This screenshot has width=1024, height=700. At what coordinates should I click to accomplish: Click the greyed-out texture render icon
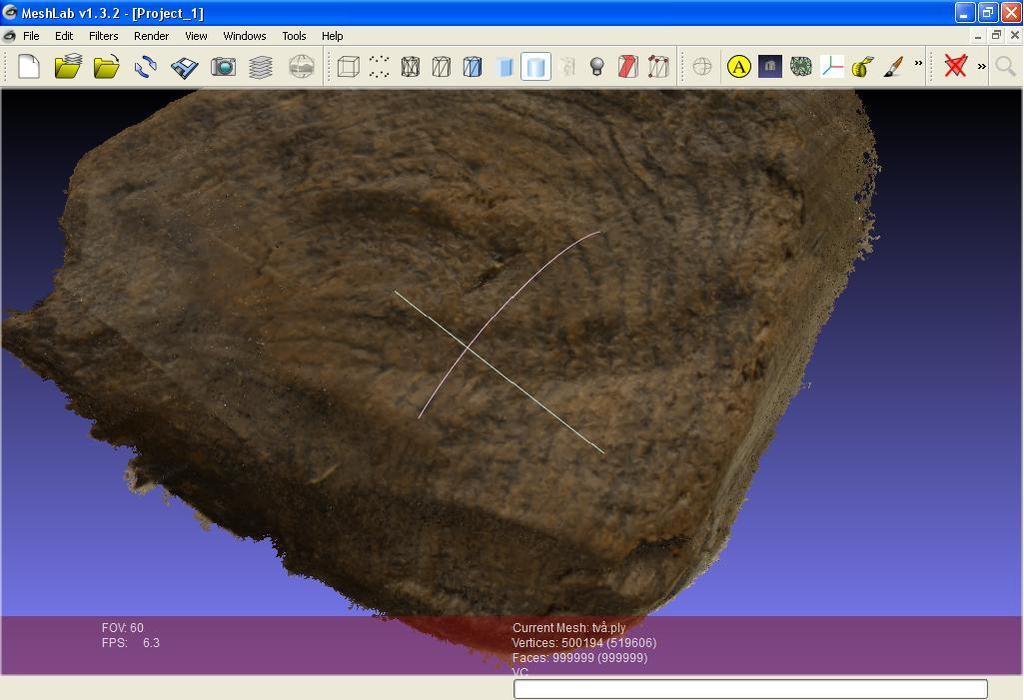click(x=567, y=67)
